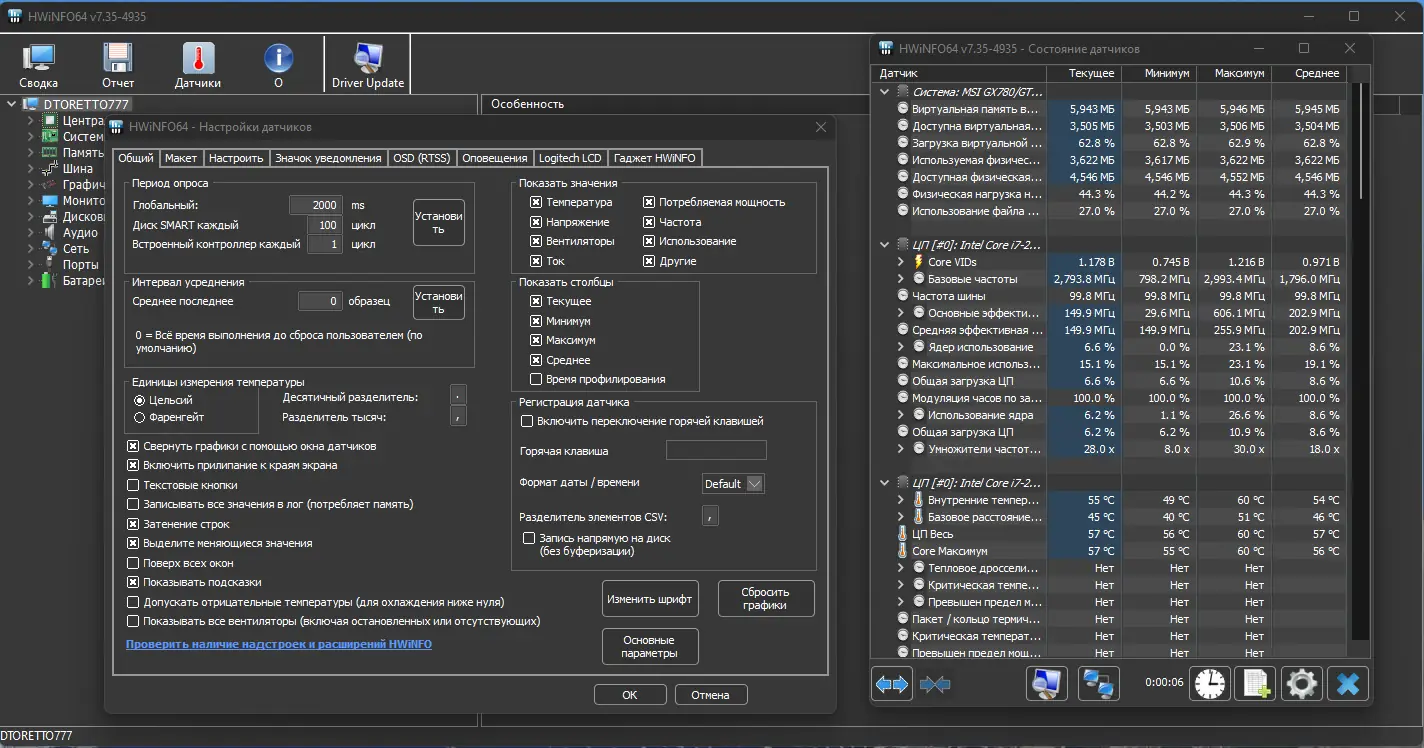The height and width of the screenshot is (748, 1424).
Task: Expand the Базовые частоты sensor row
Action: coord(901,279)
